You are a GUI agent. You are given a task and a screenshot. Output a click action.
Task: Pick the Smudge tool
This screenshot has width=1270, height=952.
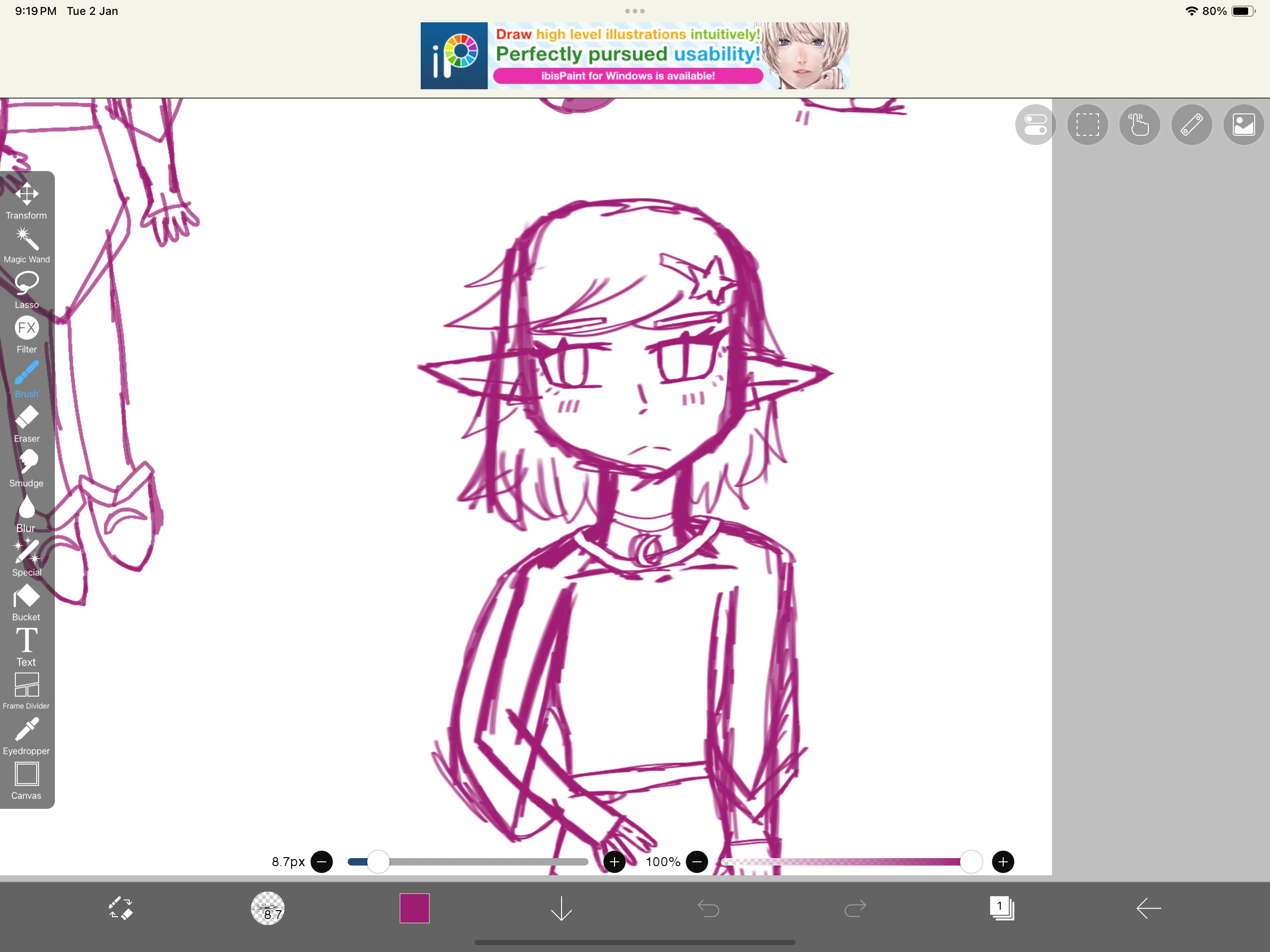click(x=26, y=468)
